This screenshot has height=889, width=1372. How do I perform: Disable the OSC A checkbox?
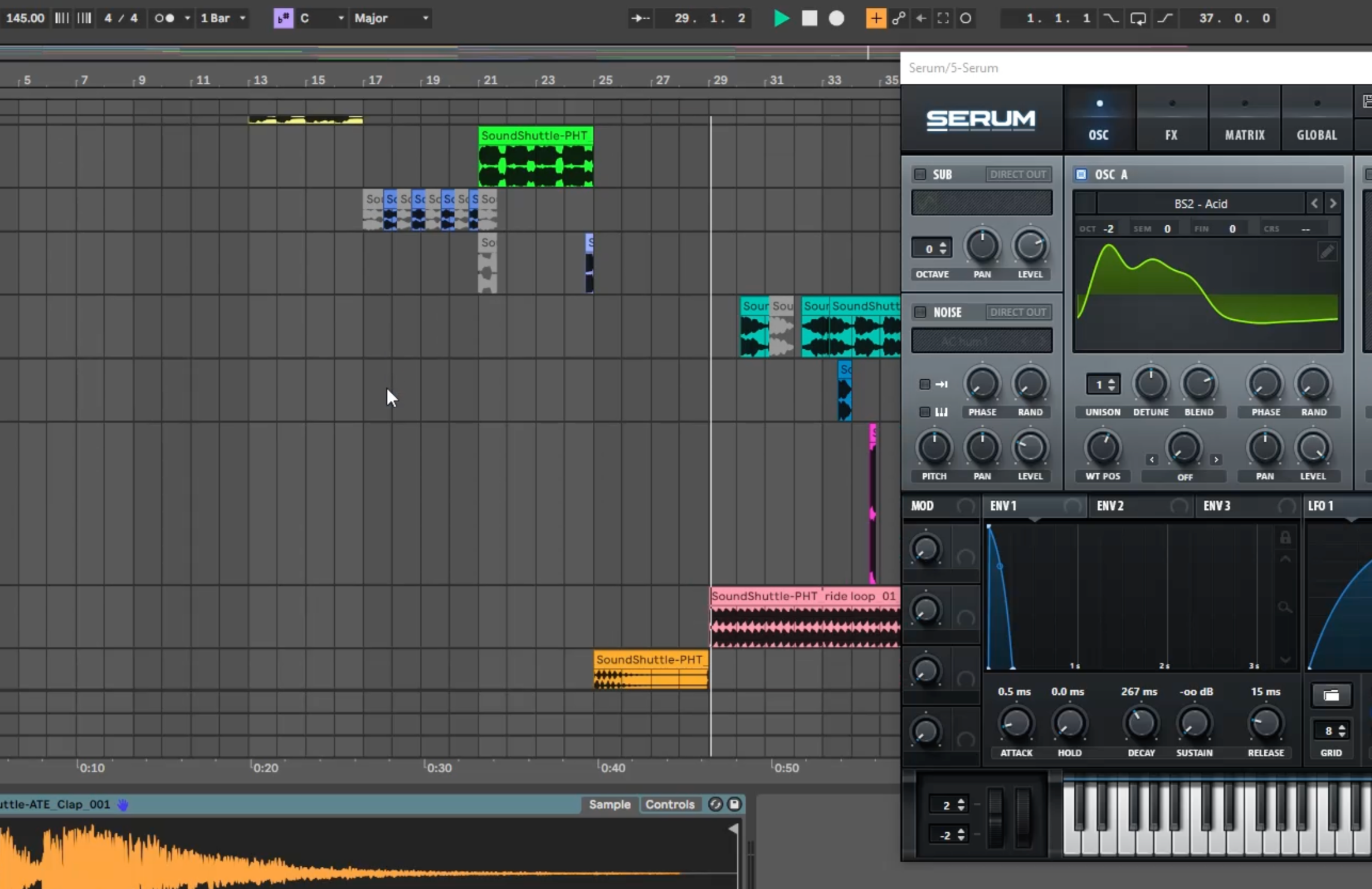point(1081,174)
